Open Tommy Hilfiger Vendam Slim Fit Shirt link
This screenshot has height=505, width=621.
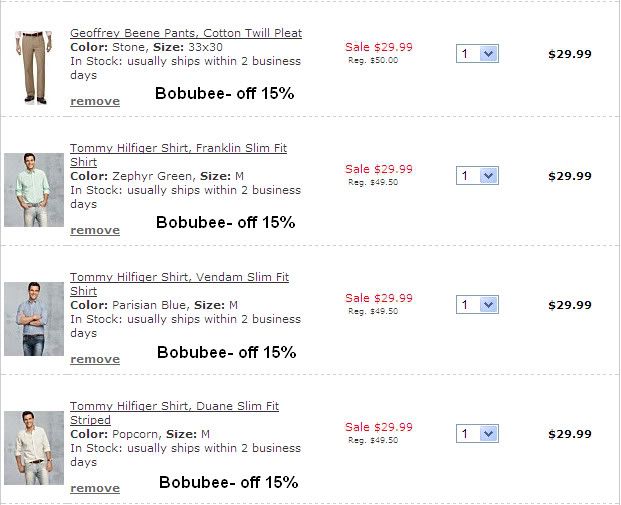(x=179, y=277)
